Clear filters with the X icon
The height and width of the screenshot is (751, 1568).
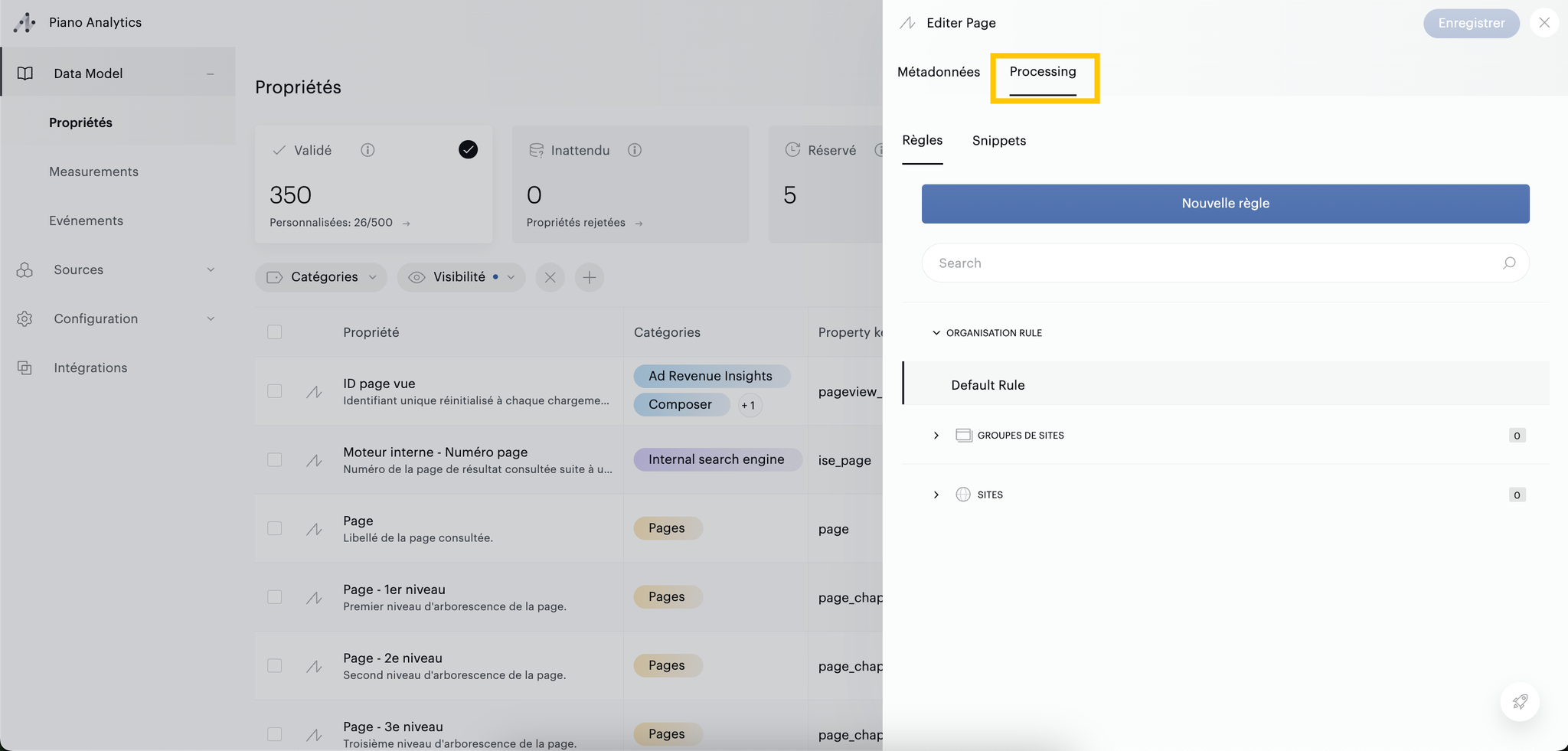[x=550, y=277]
